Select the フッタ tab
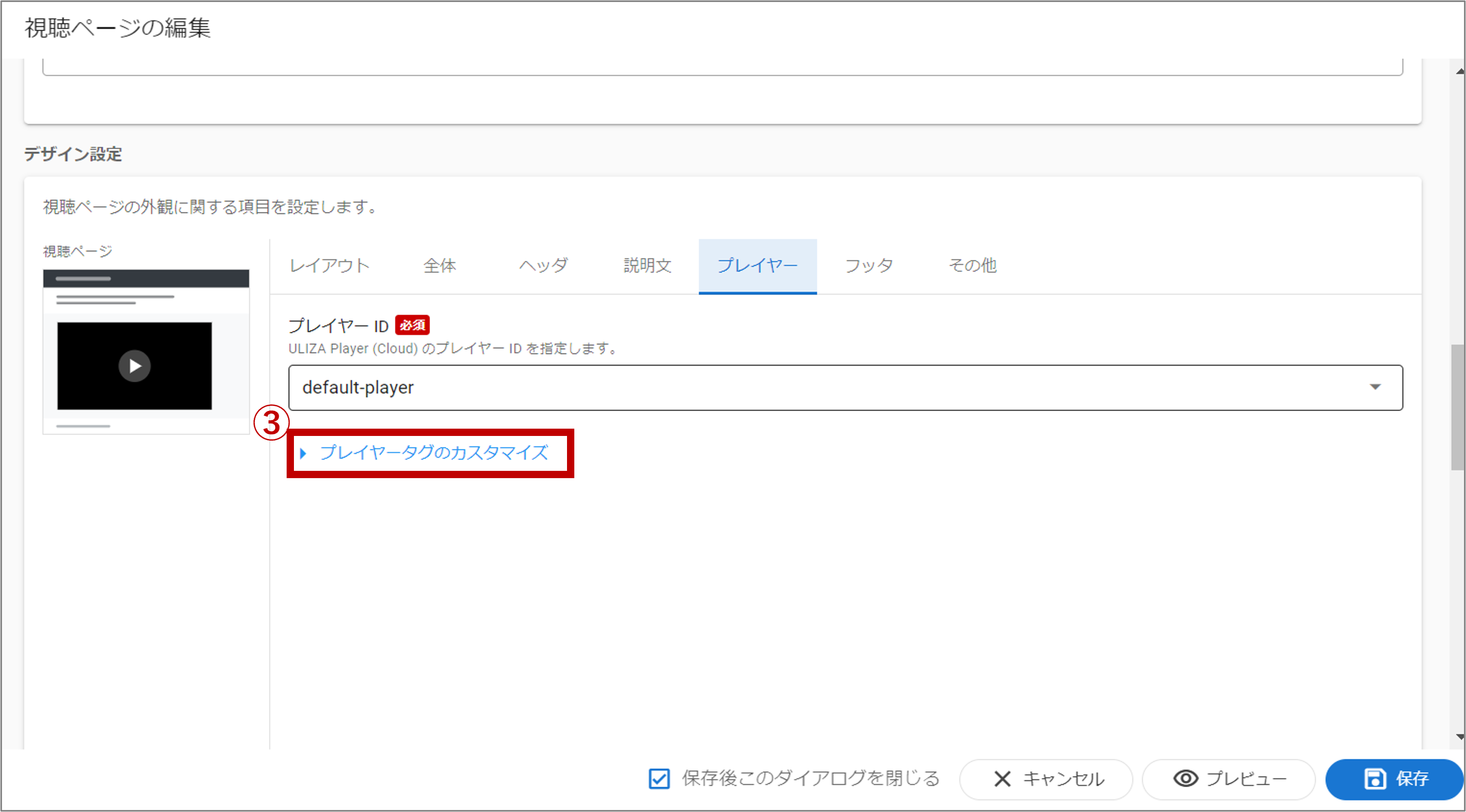1466x812 pixels. [x=868, y=266]
